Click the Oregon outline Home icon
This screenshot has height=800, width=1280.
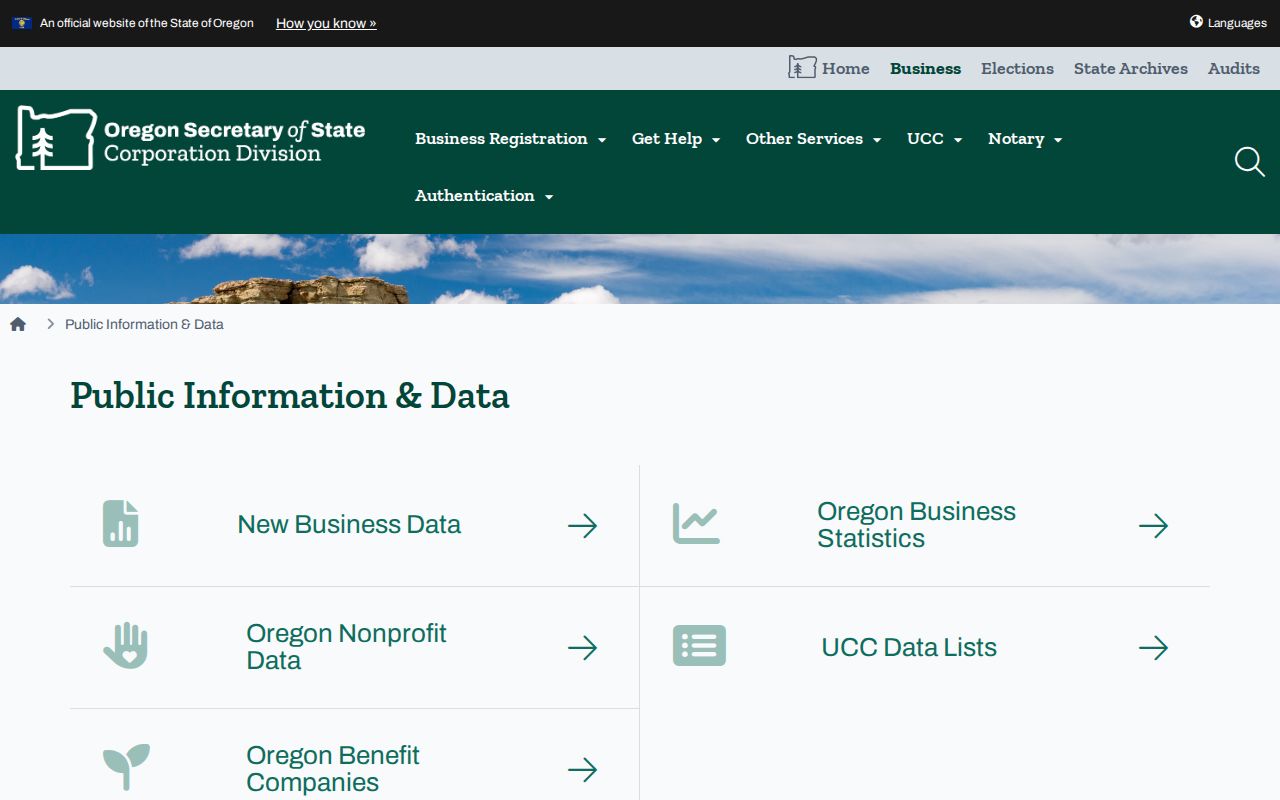pyautogui.click(x=802, y=68)
